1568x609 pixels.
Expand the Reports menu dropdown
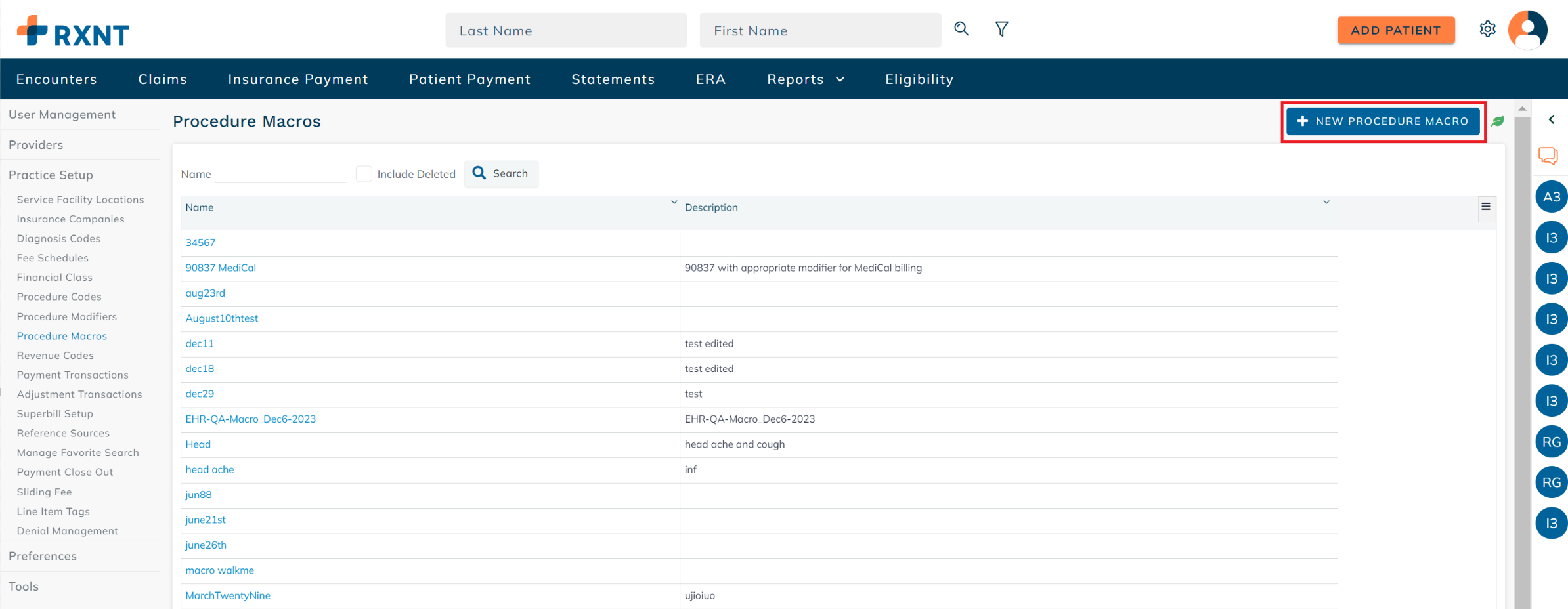click(804, 79)
